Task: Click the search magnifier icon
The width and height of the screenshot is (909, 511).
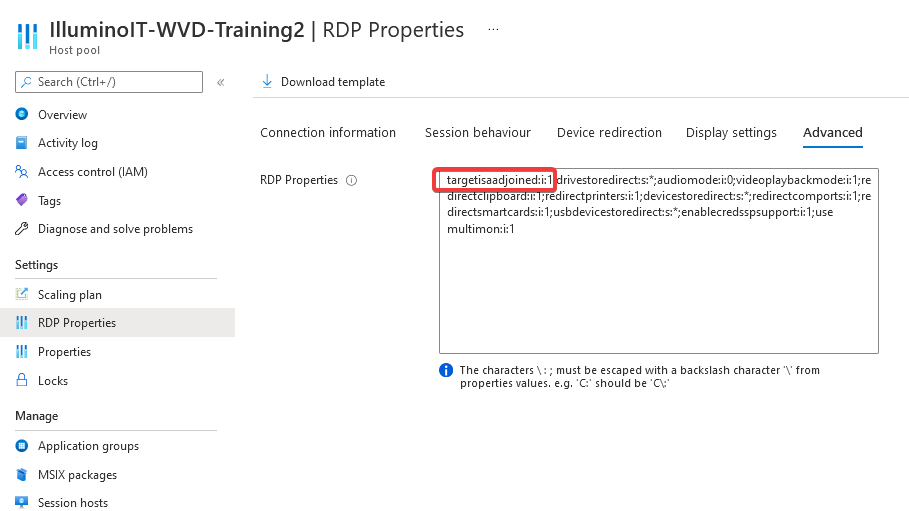Action: tap(26, 82)
